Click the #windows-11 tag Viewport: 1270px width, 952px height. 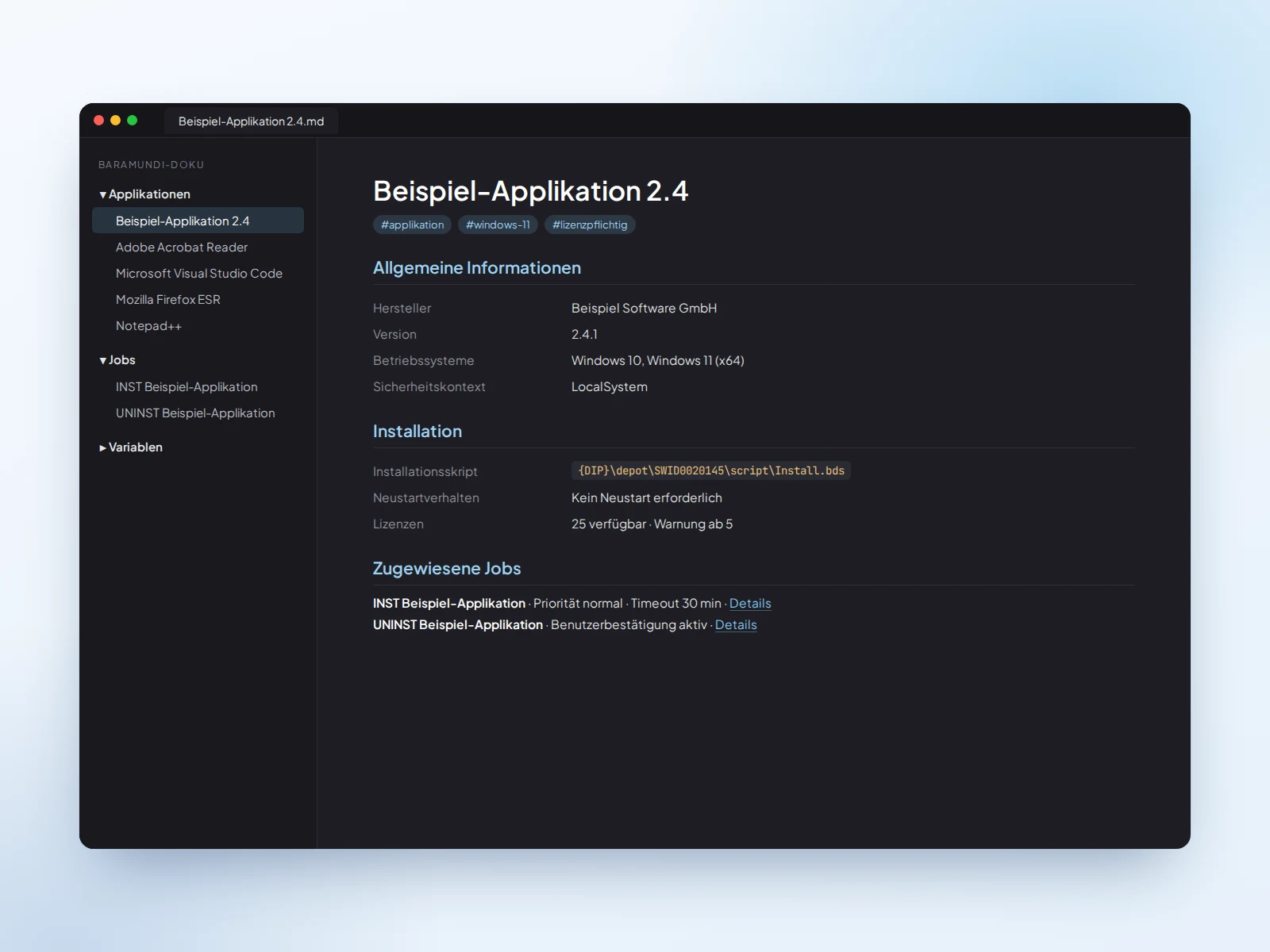[498, 225]
